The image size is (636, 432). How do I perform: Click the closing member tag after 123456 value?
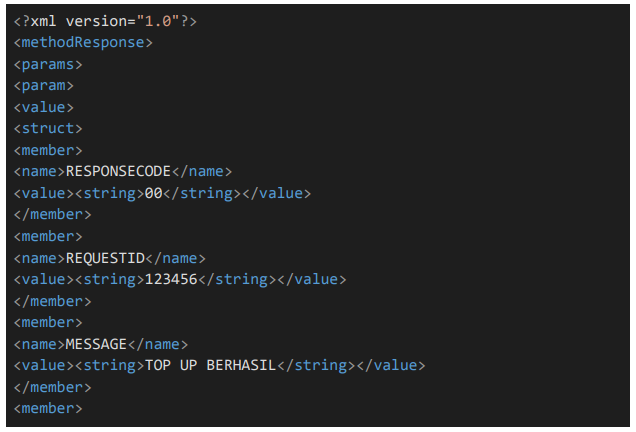pos(53,300)
